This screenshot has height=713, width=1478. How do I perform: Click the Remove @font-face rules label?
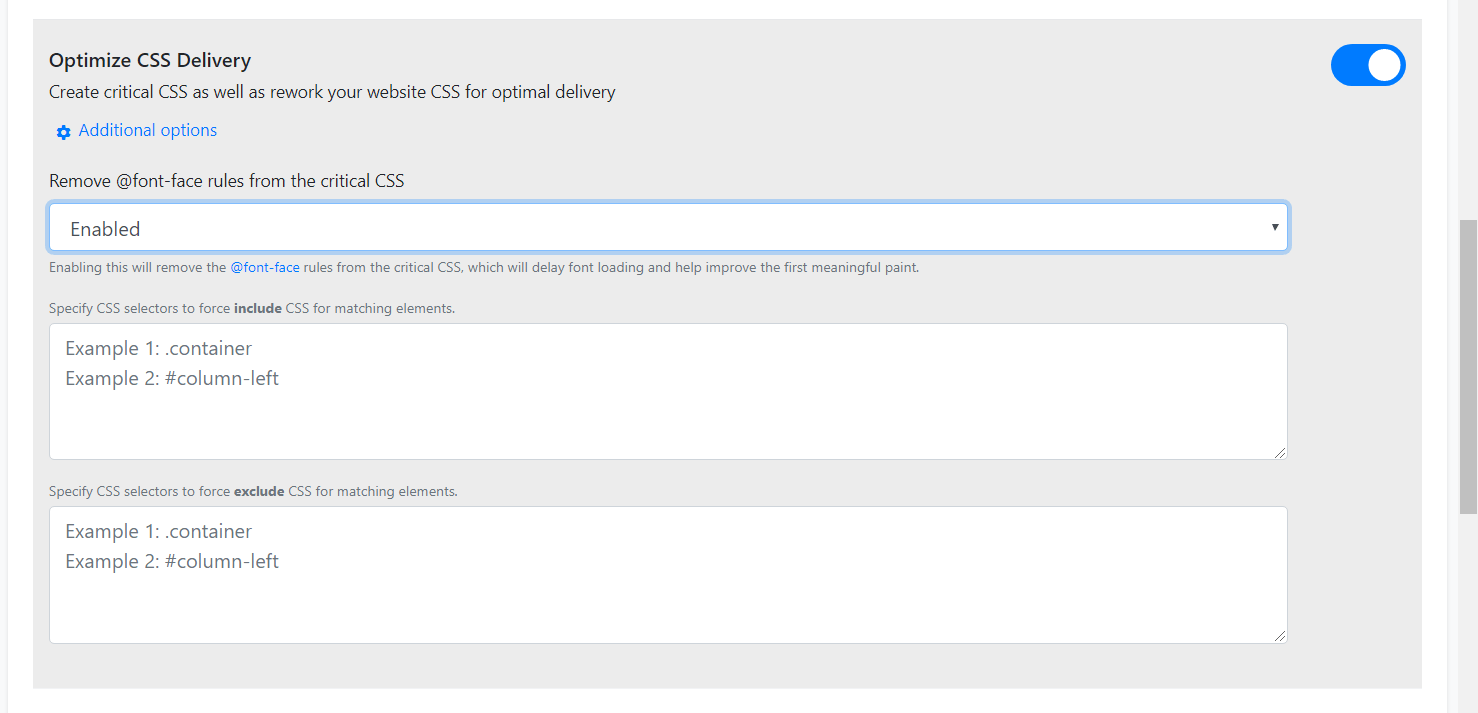227,181
